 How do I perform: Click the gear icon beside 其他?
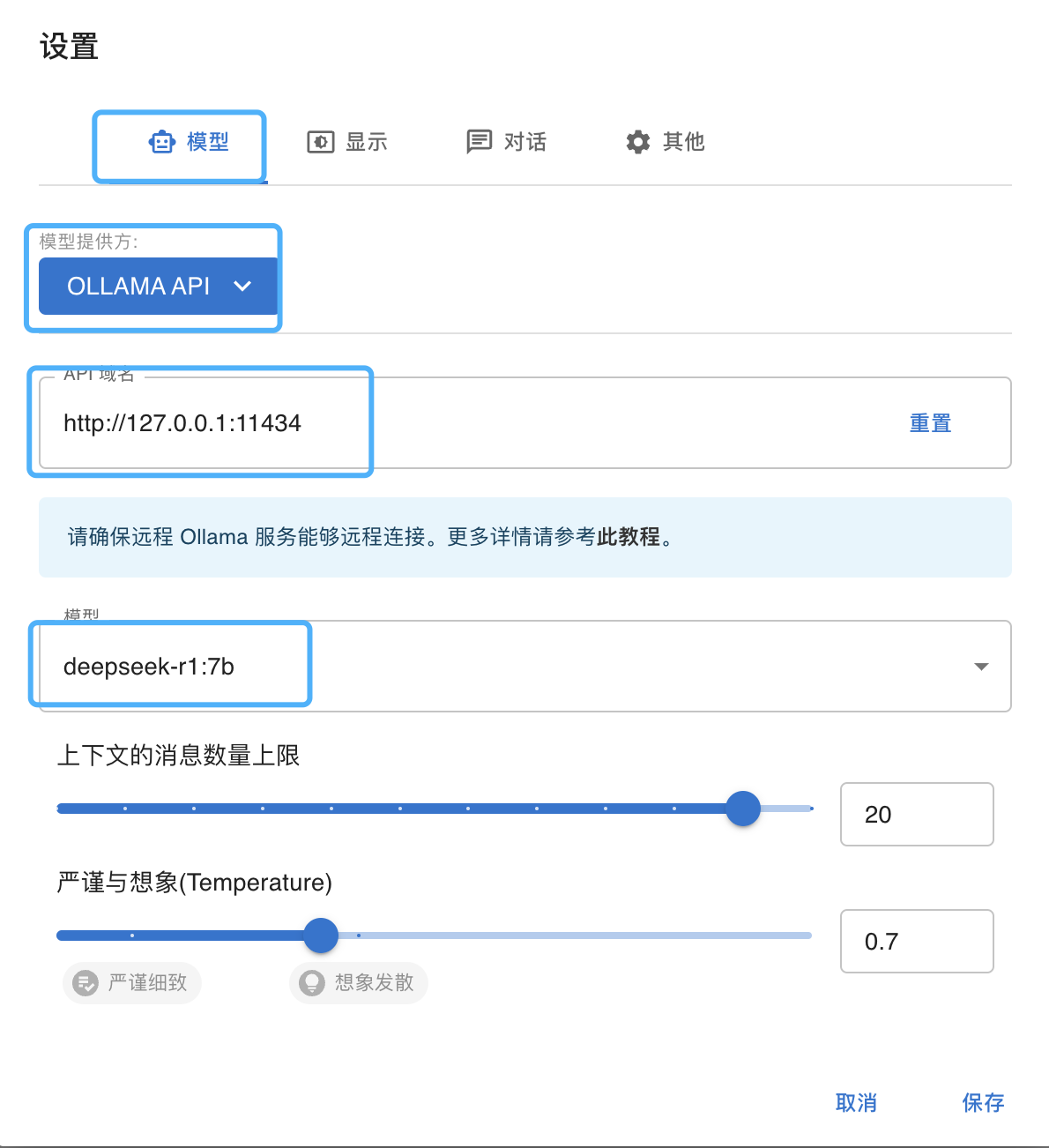[x=637, y=142]
